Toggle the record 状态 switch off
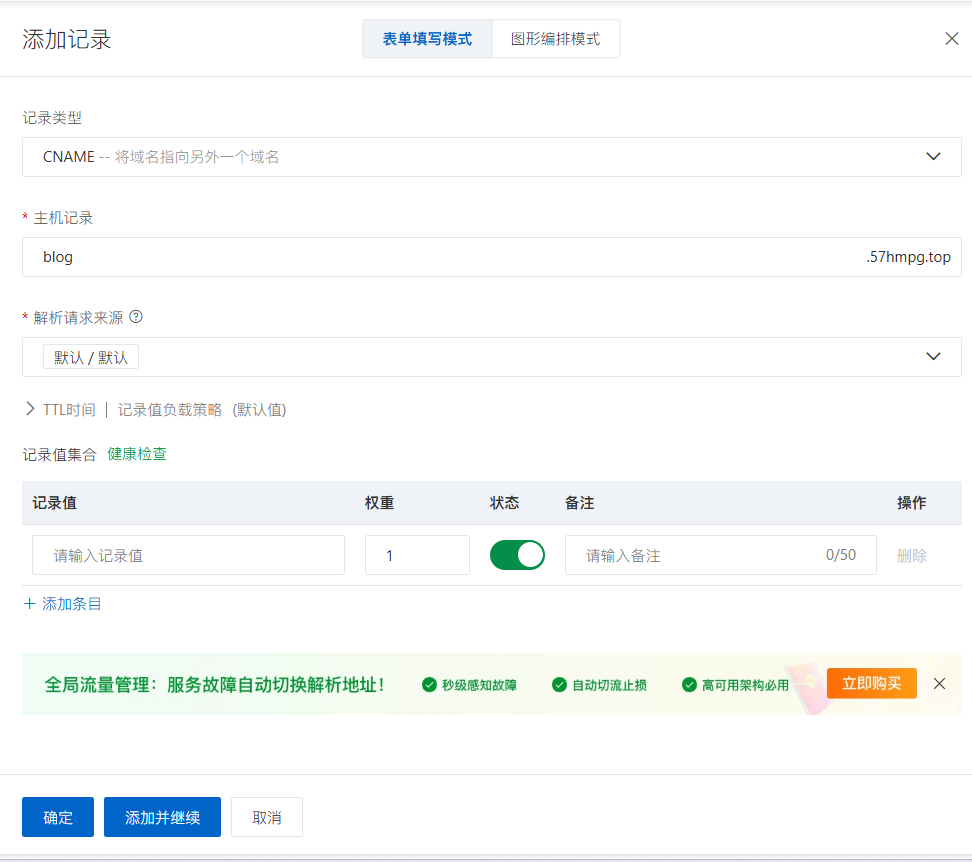Image resolution: width=972 pixels, height=862 pixels. 517,555
